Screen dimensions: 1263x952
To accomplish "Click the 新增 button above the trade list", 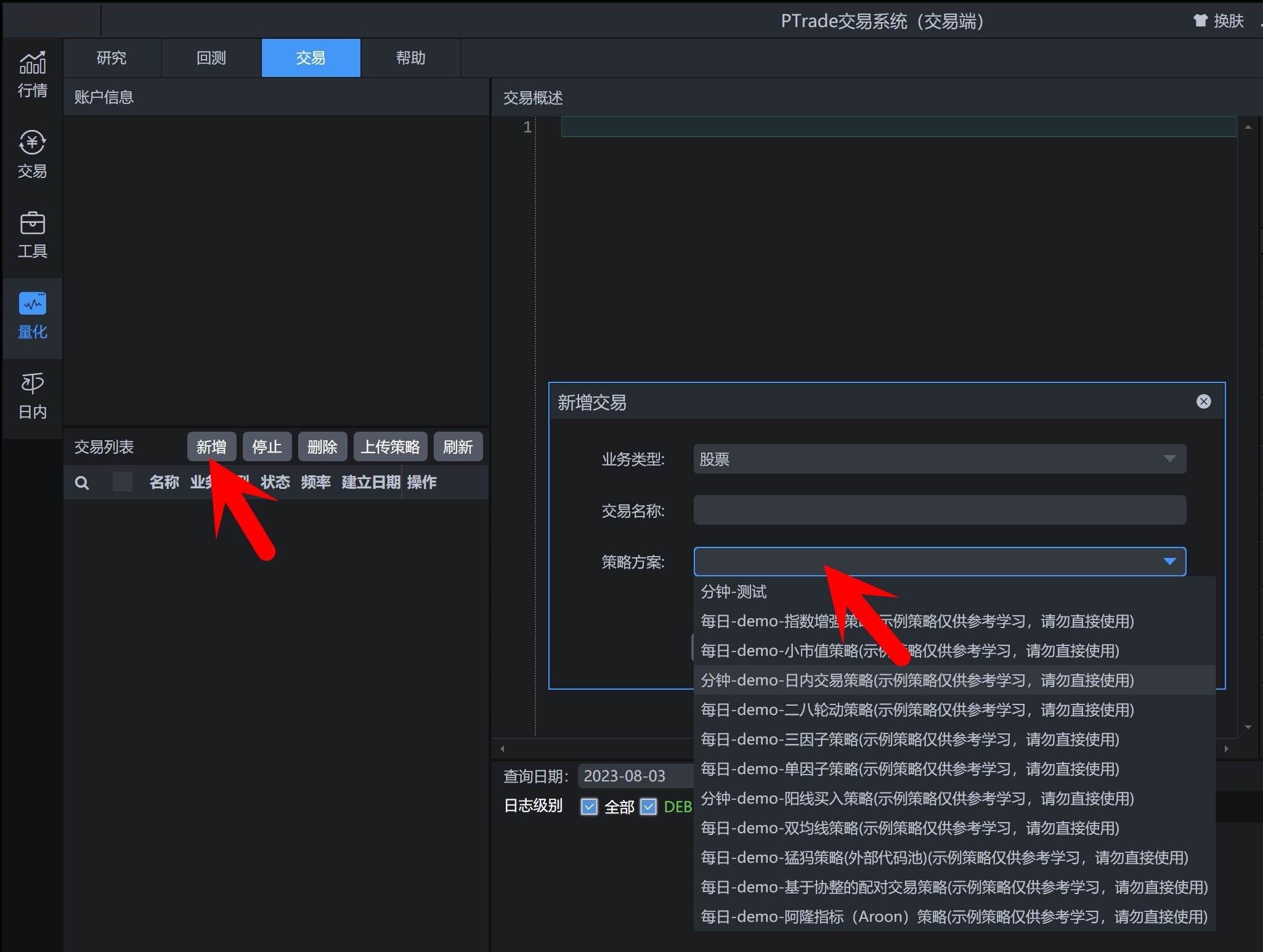I will (x=211, y=446).
